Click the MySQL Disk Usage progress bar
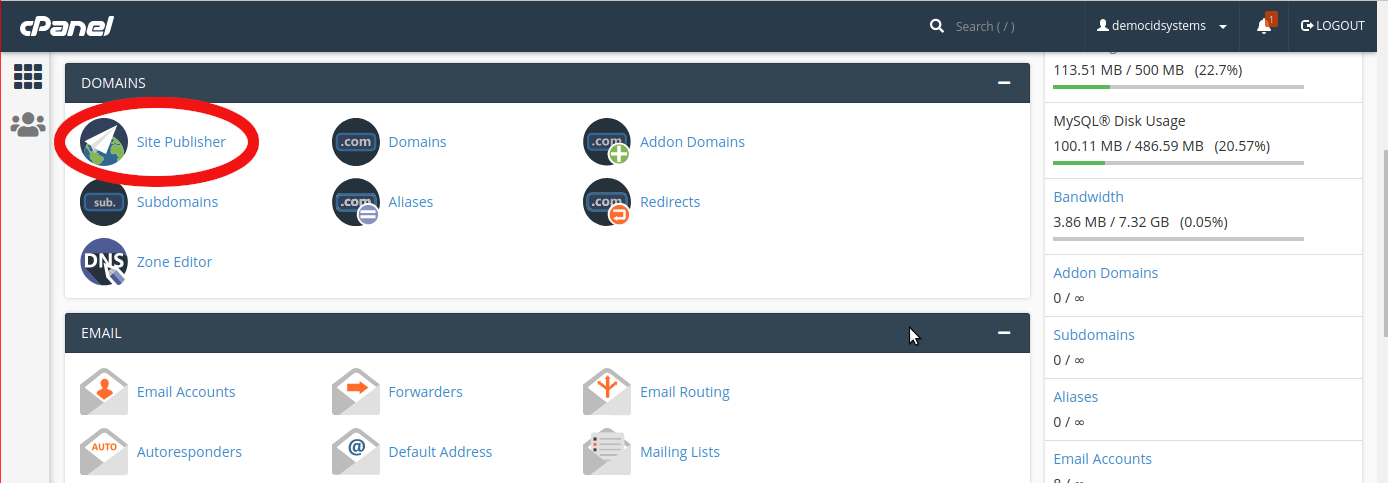 (1178, 163)
